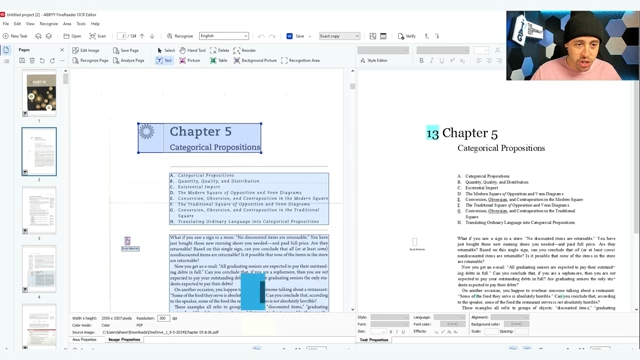The width and height of the screenshot is (640, 360).
Task: Open the Tools menu
Action: click(81, 24)
